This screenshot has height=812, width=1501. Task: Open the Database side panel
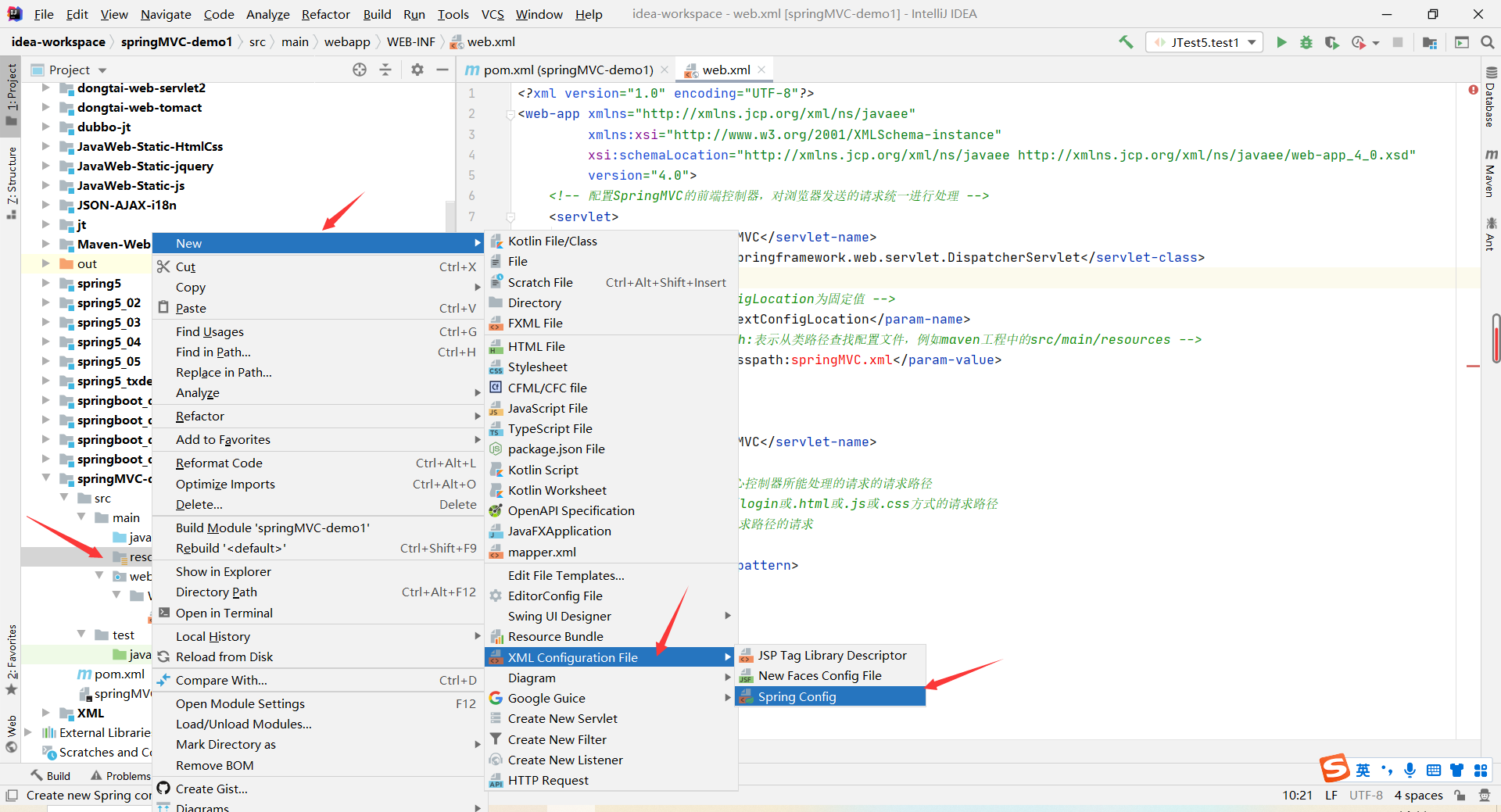[1491, 98]
